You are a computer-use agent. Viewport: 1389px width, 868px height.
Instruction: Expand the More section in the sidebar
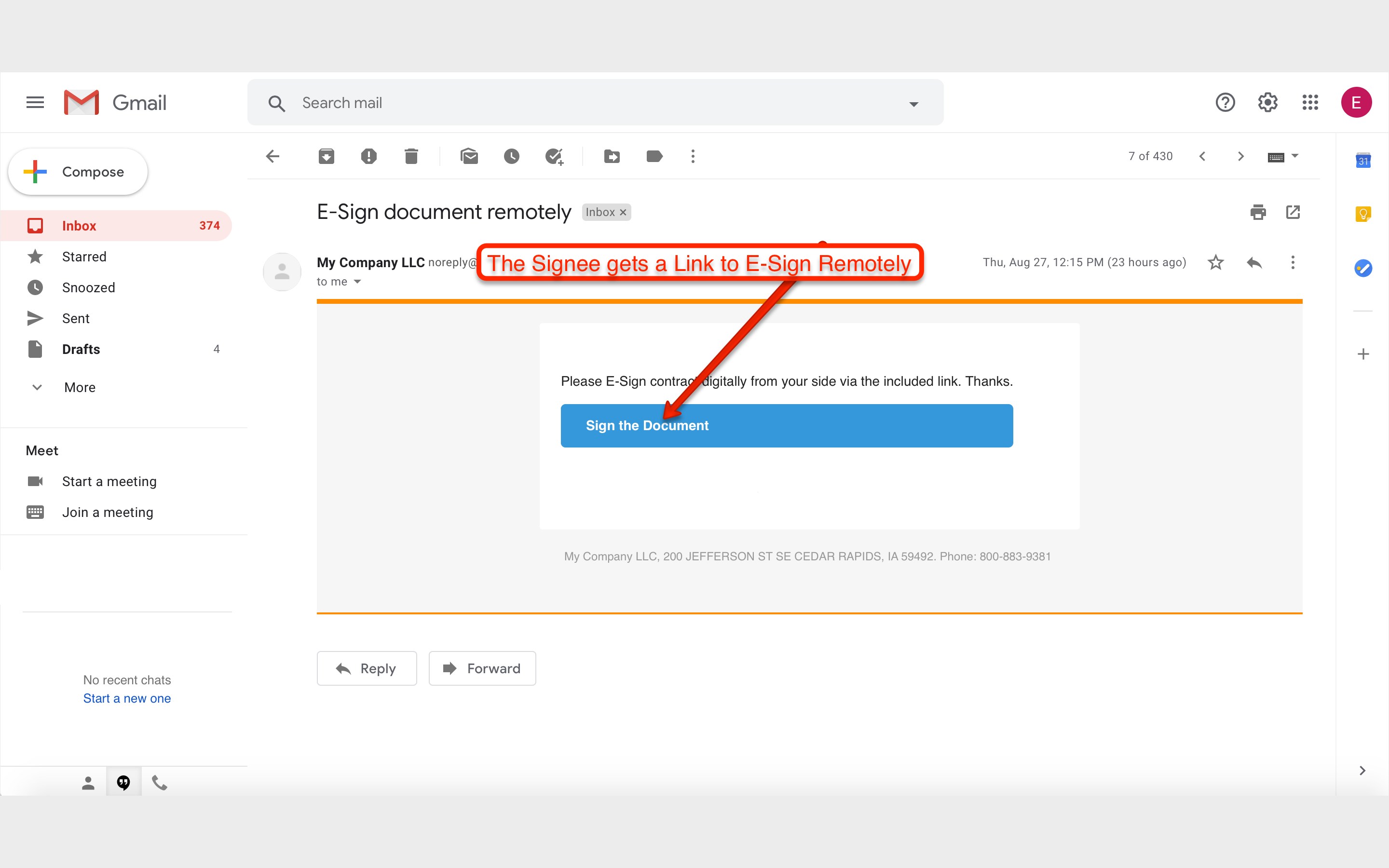[79, 388]
